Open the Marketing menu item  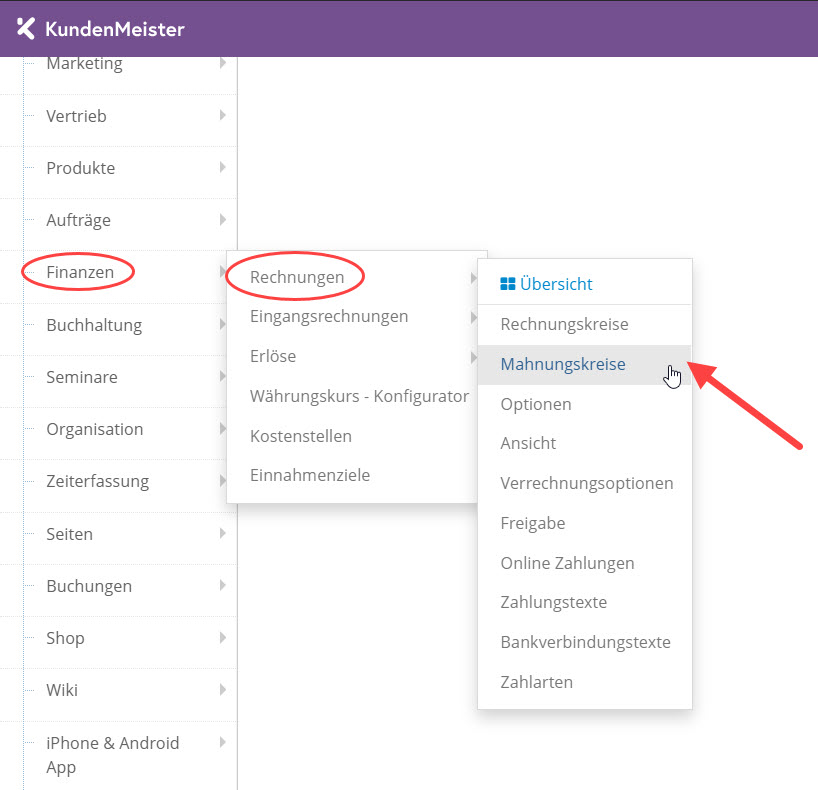point(85,64)
